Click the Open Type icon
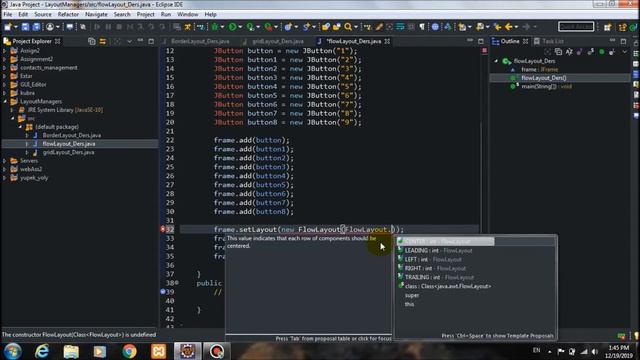 (x=326, y=27)
